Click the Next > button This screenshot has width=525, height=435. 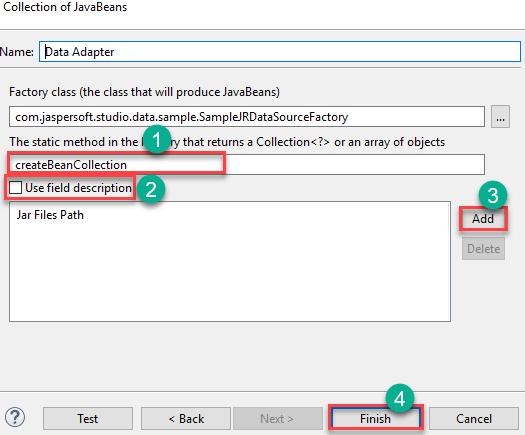pos(278,419)
